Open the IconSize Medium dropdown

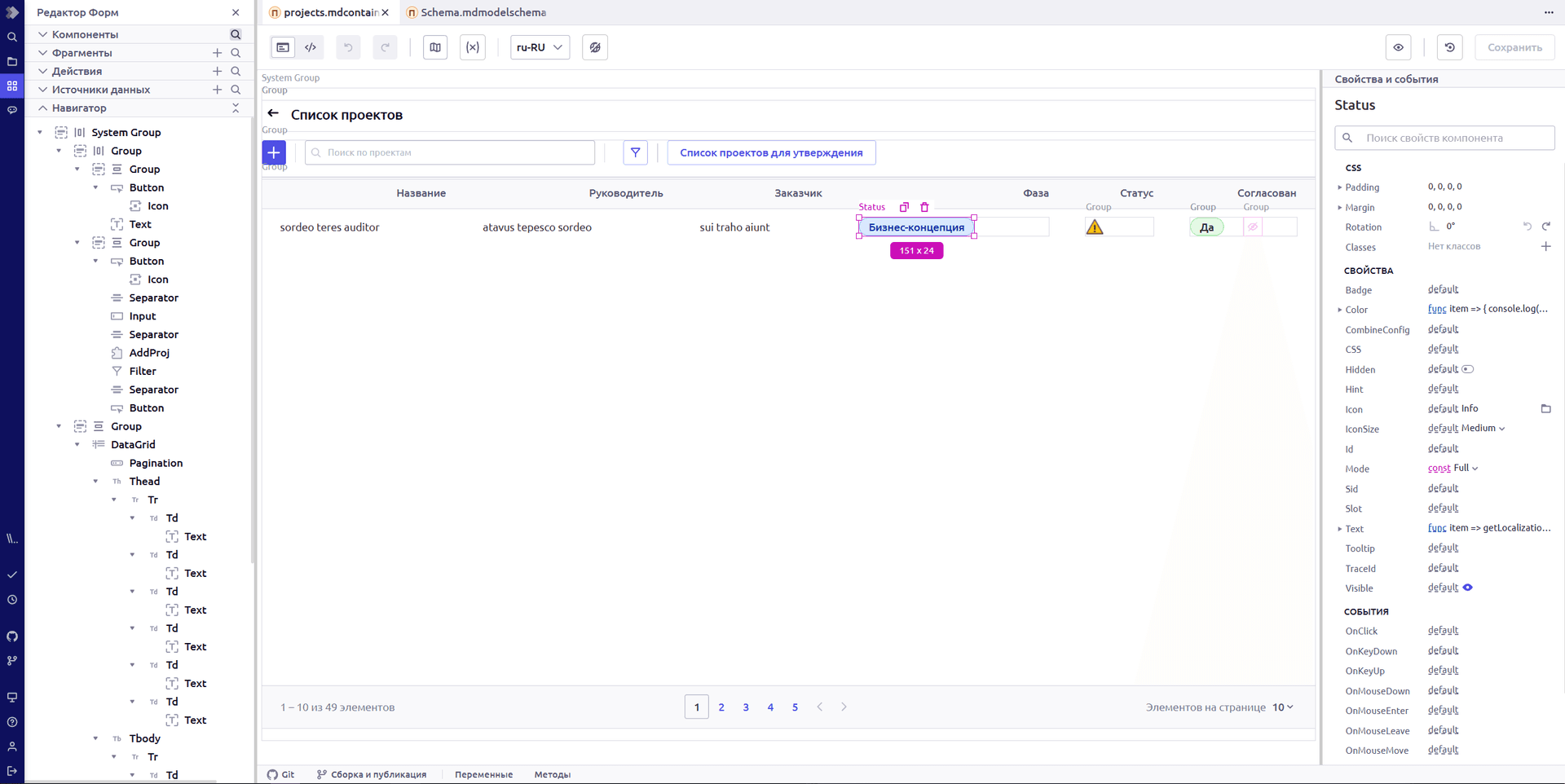click(x=1483, y=429)
